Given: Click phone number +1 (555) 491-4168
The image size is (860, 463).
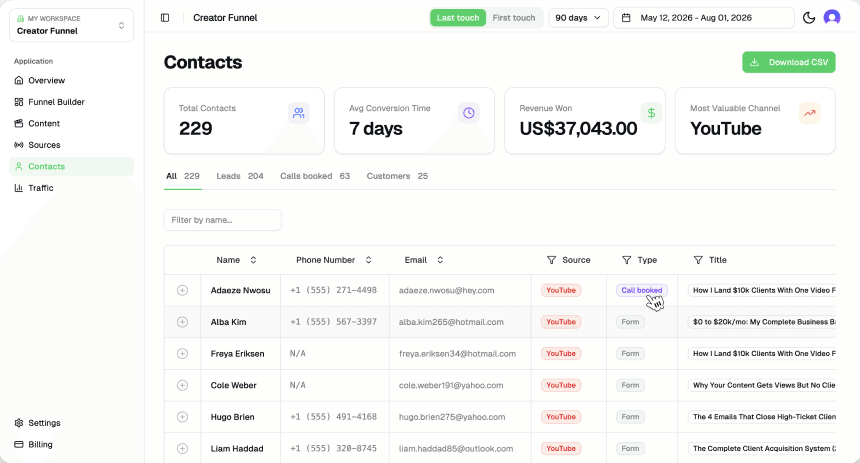Looking at the screenshot, I should [333, 417].
